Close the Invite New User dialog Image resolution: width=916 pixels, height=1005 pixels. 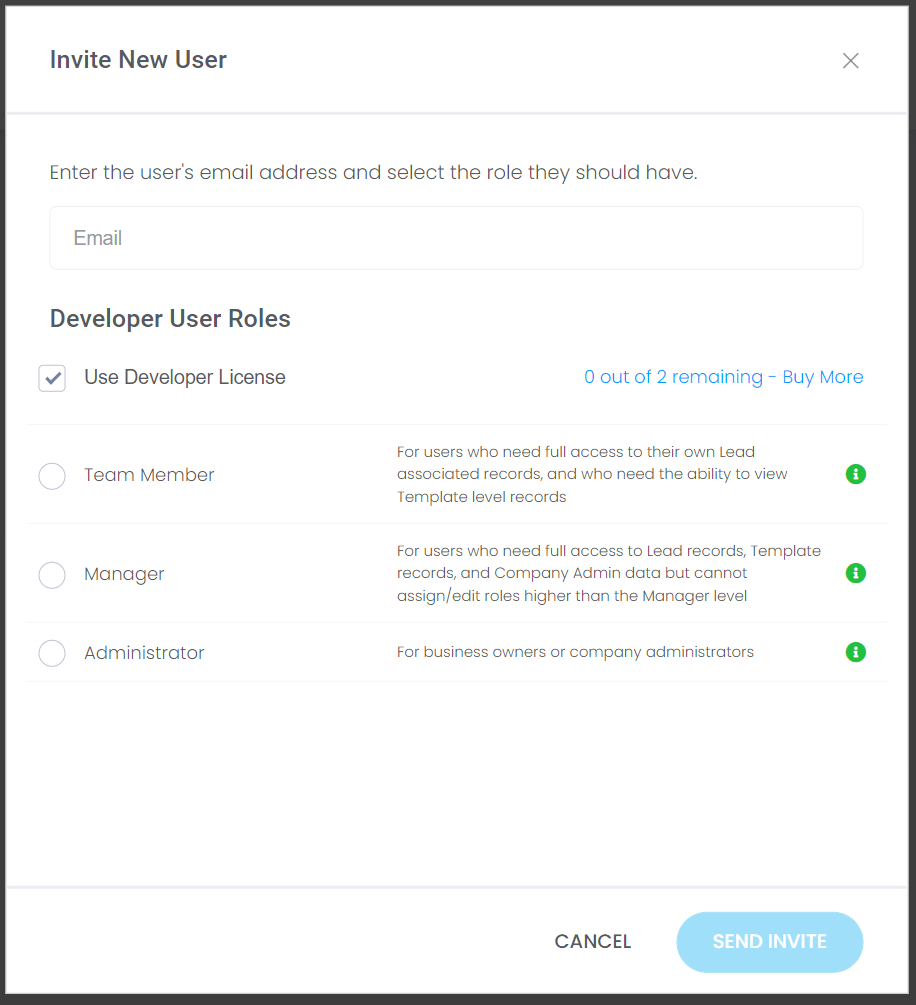tap(850, 60)
